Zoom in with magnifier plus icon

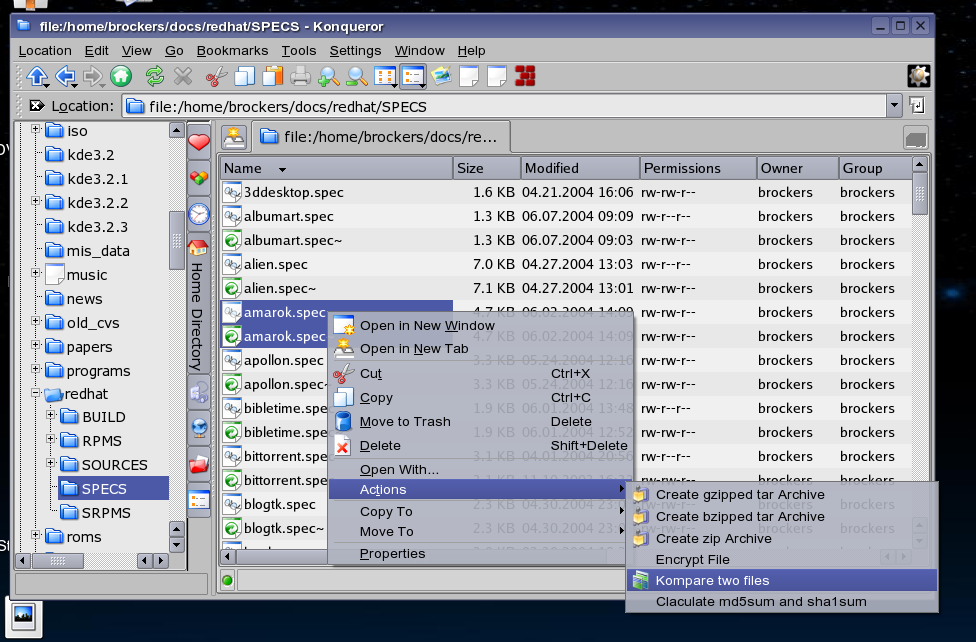(328, 77)
